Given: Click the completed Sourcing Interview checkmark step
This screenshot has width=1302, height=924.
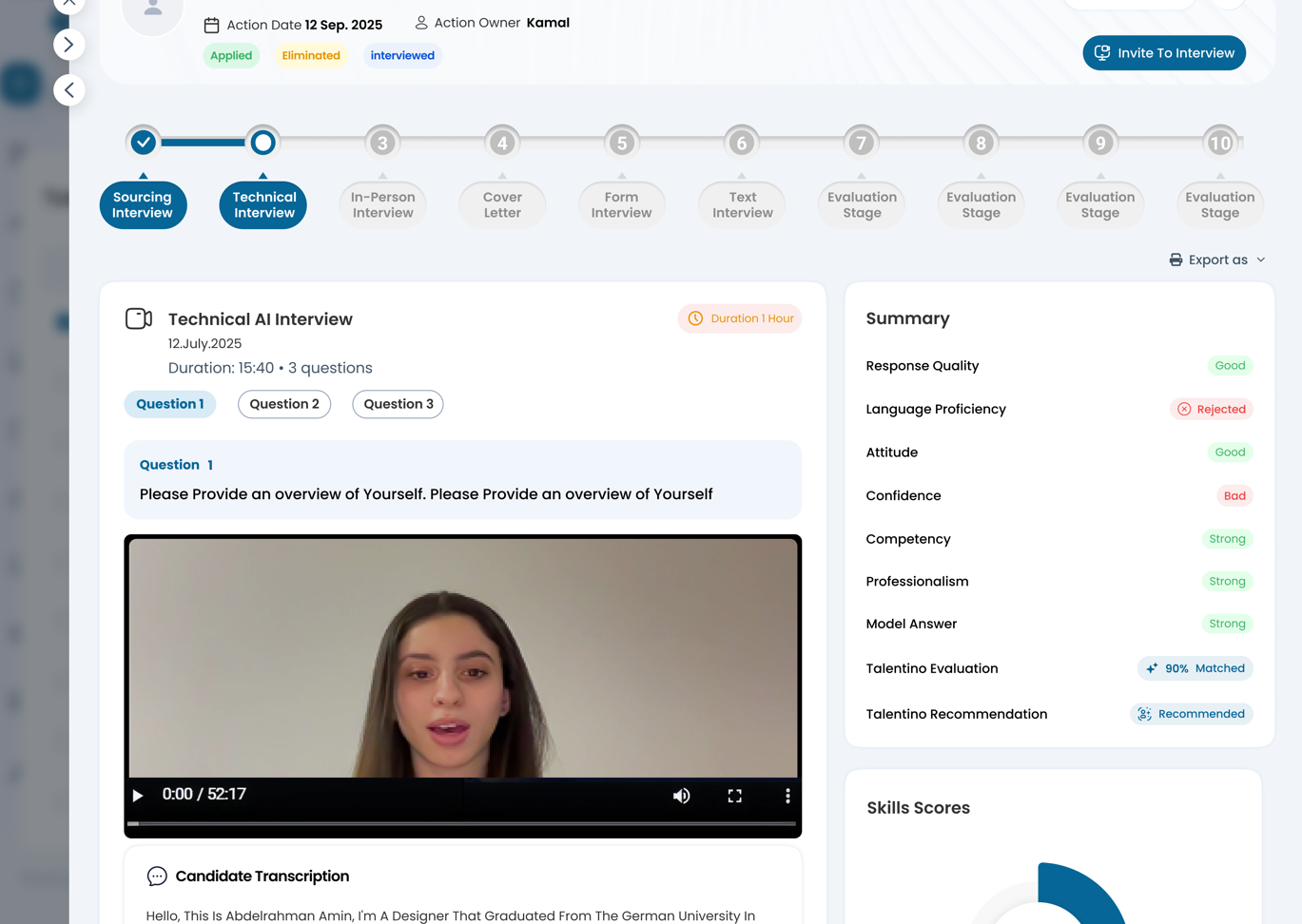Looking at the screenshot, I should pos(144,143).
